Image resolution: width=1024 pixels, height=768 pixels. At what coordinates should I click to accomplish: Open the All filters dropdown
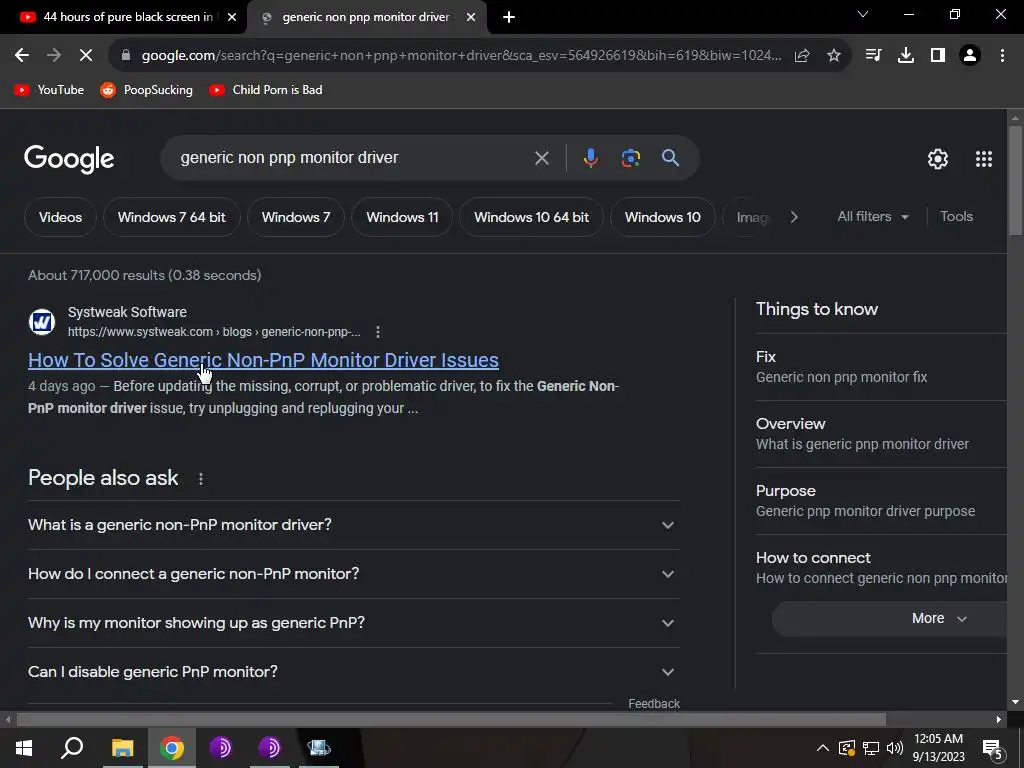click(x=873, y=217)
